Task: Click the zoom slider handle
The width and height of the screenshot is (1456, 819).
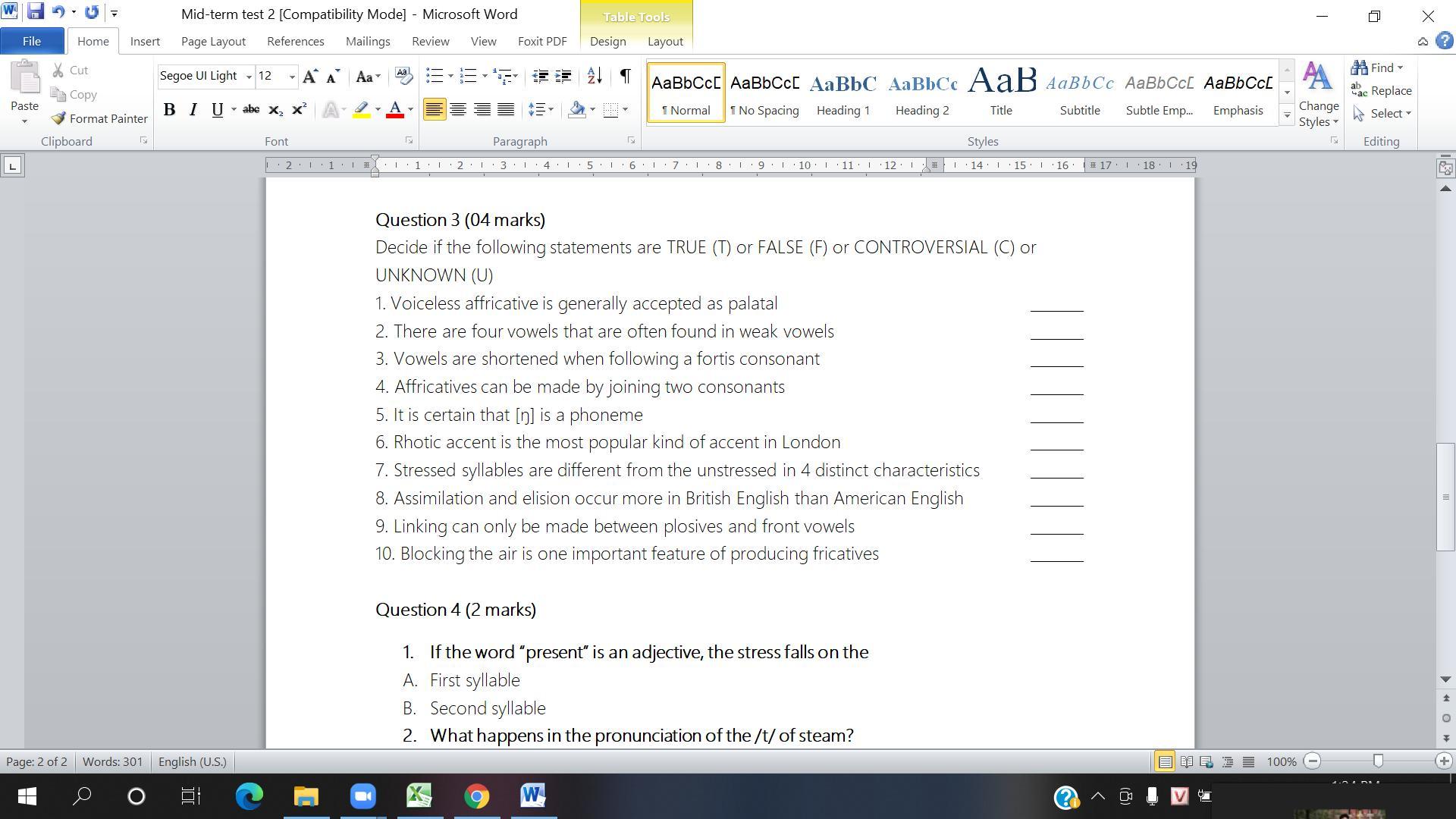Action: tap(1378, 761)
